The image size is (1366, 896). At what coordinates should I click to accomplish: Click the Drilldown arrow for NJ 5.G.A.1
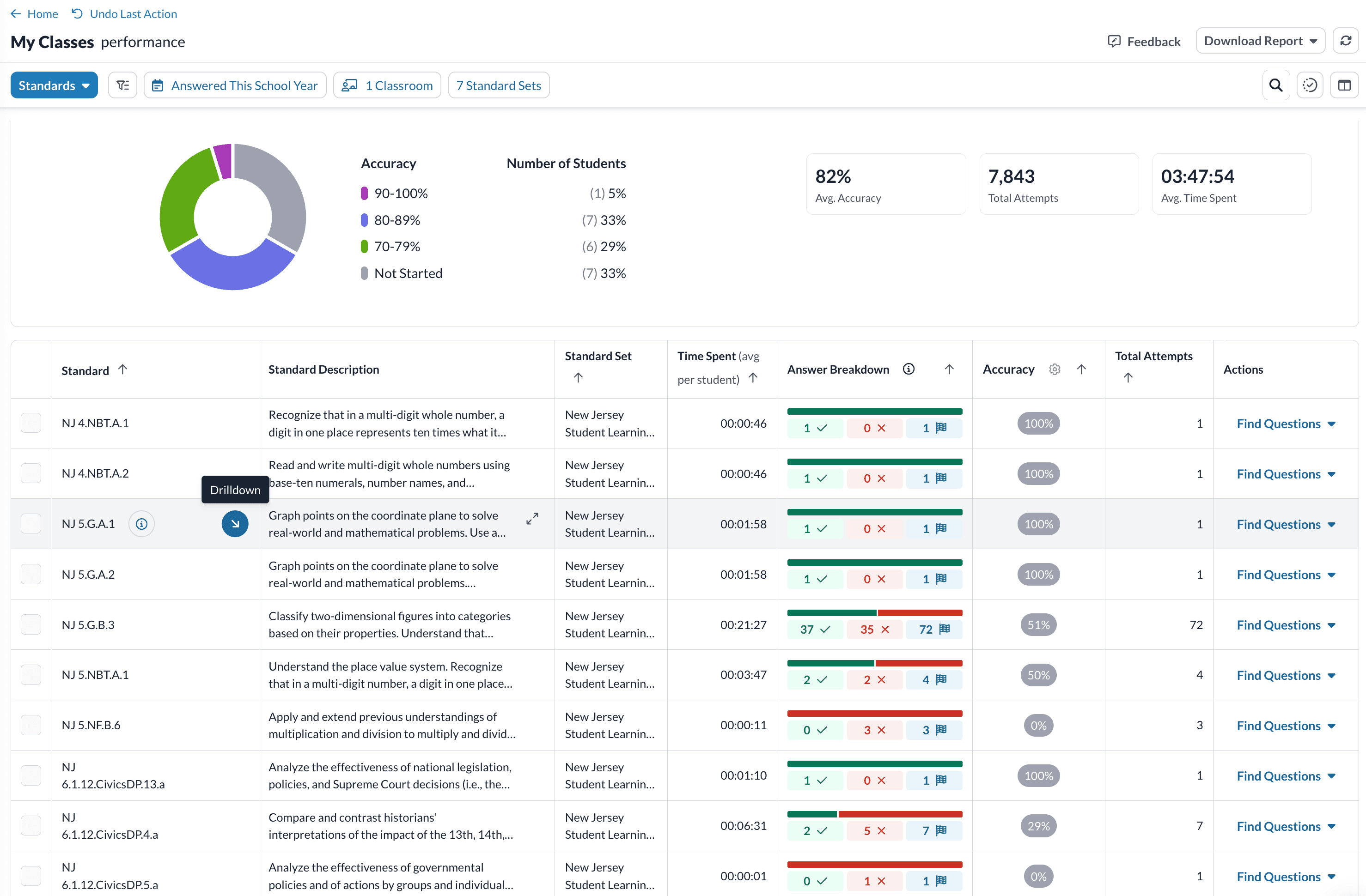tap(235, 524)
